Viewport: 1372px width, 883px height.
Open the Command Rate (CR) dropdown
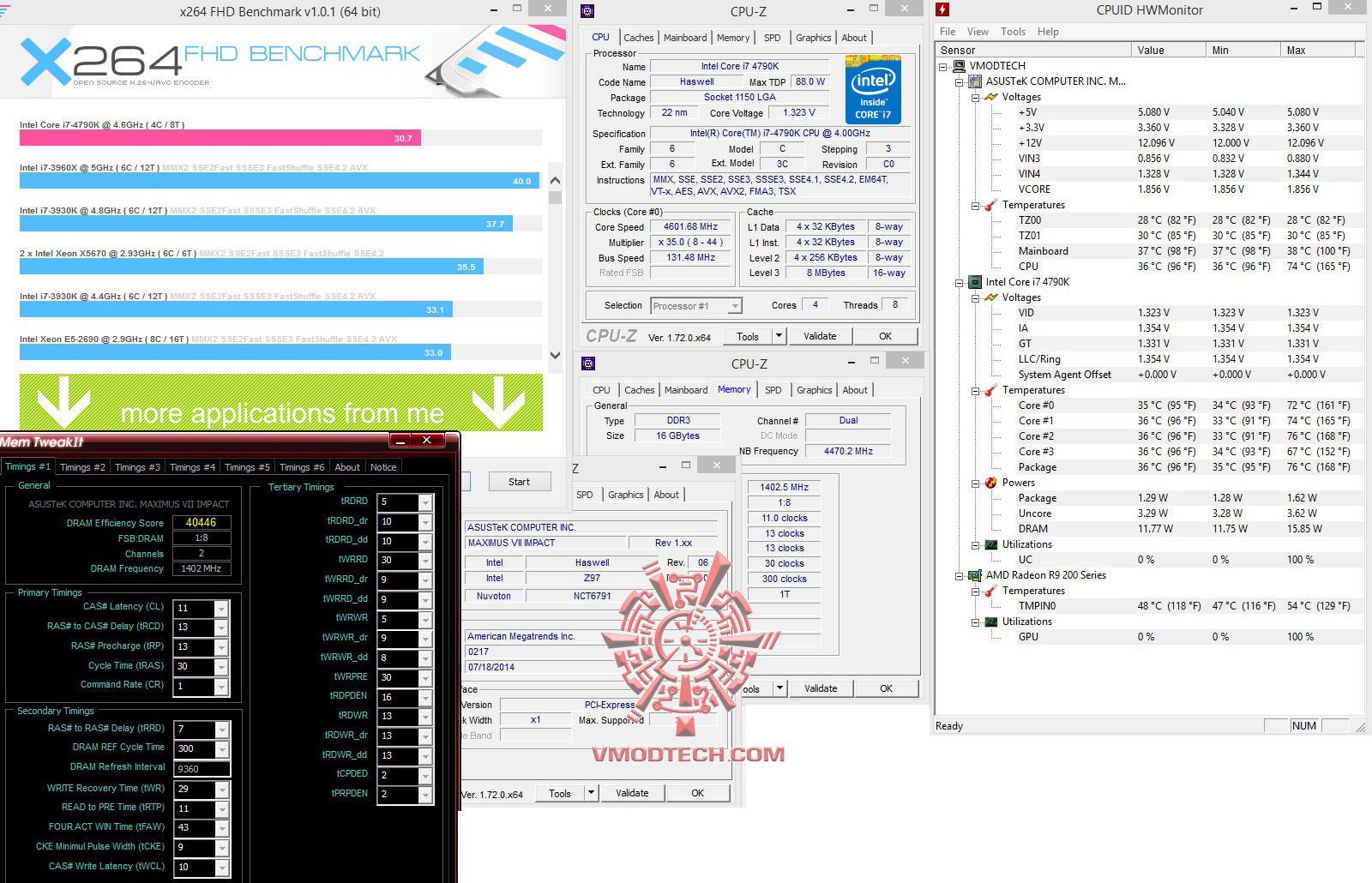[221, 687]
